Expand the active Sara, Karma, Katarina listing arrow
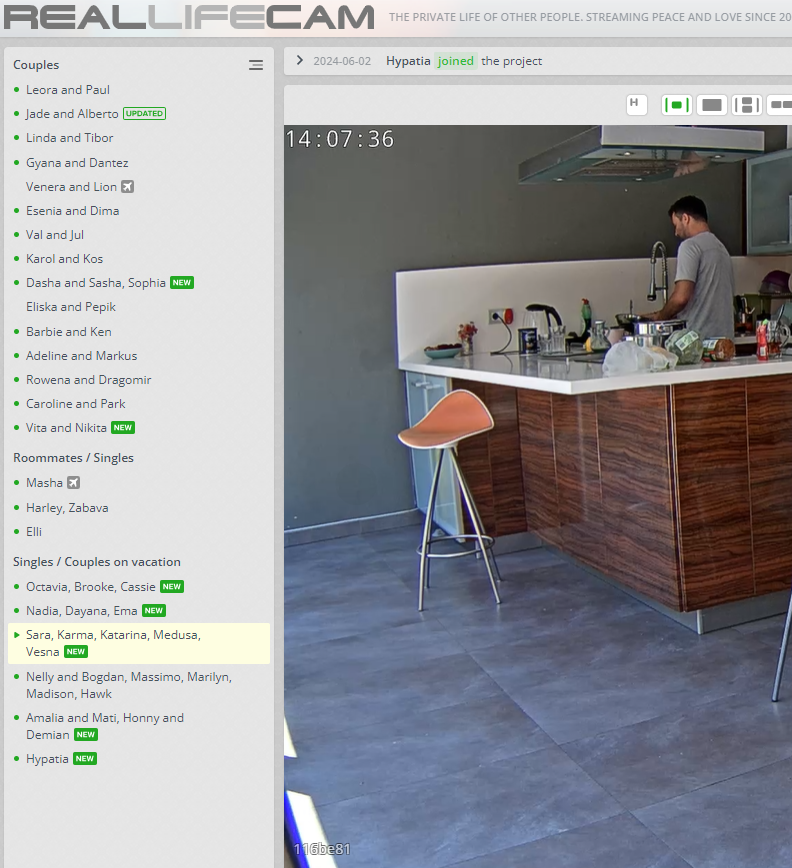Viewport: 792px width, 868px height. point(17,635)
